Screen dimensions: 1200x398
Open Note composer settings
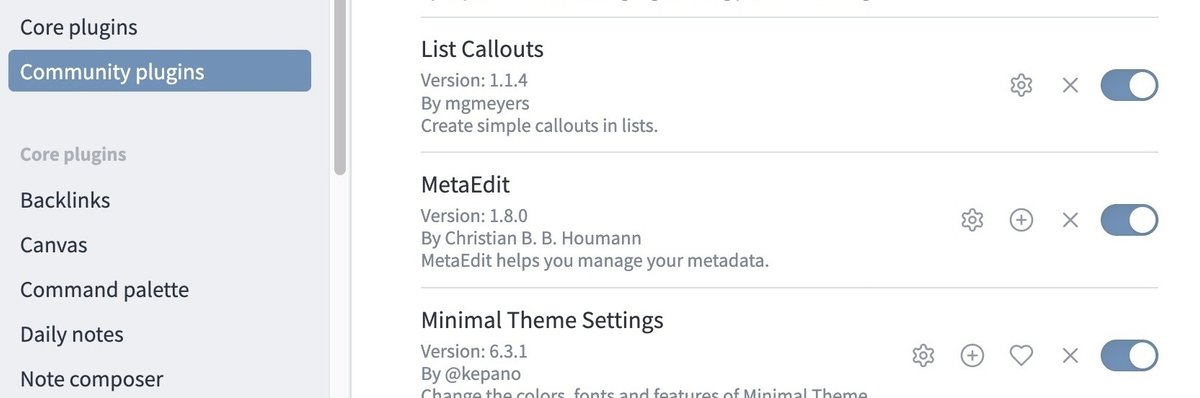coord(160,379)
